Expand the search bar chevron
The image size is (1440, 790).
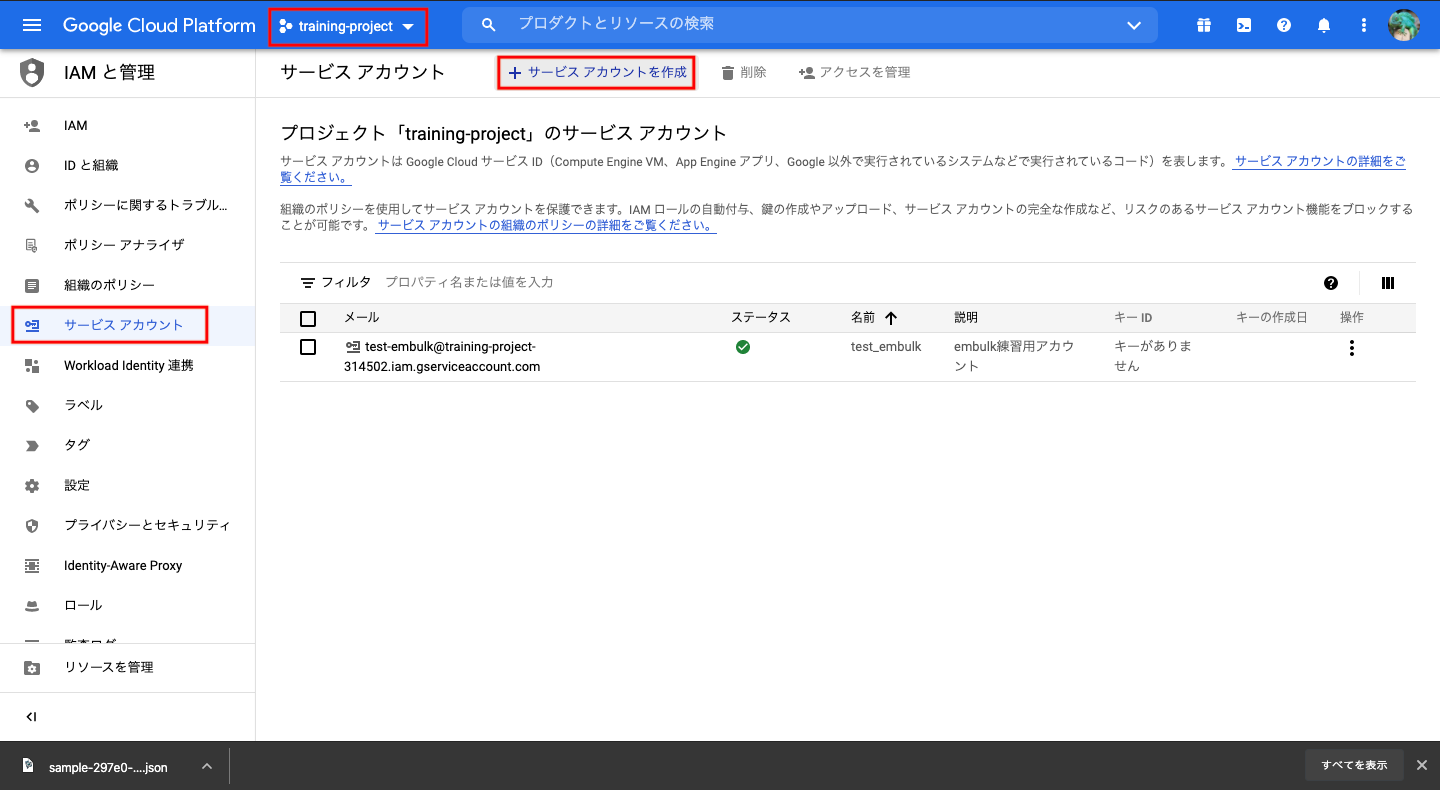(1133, 25)
